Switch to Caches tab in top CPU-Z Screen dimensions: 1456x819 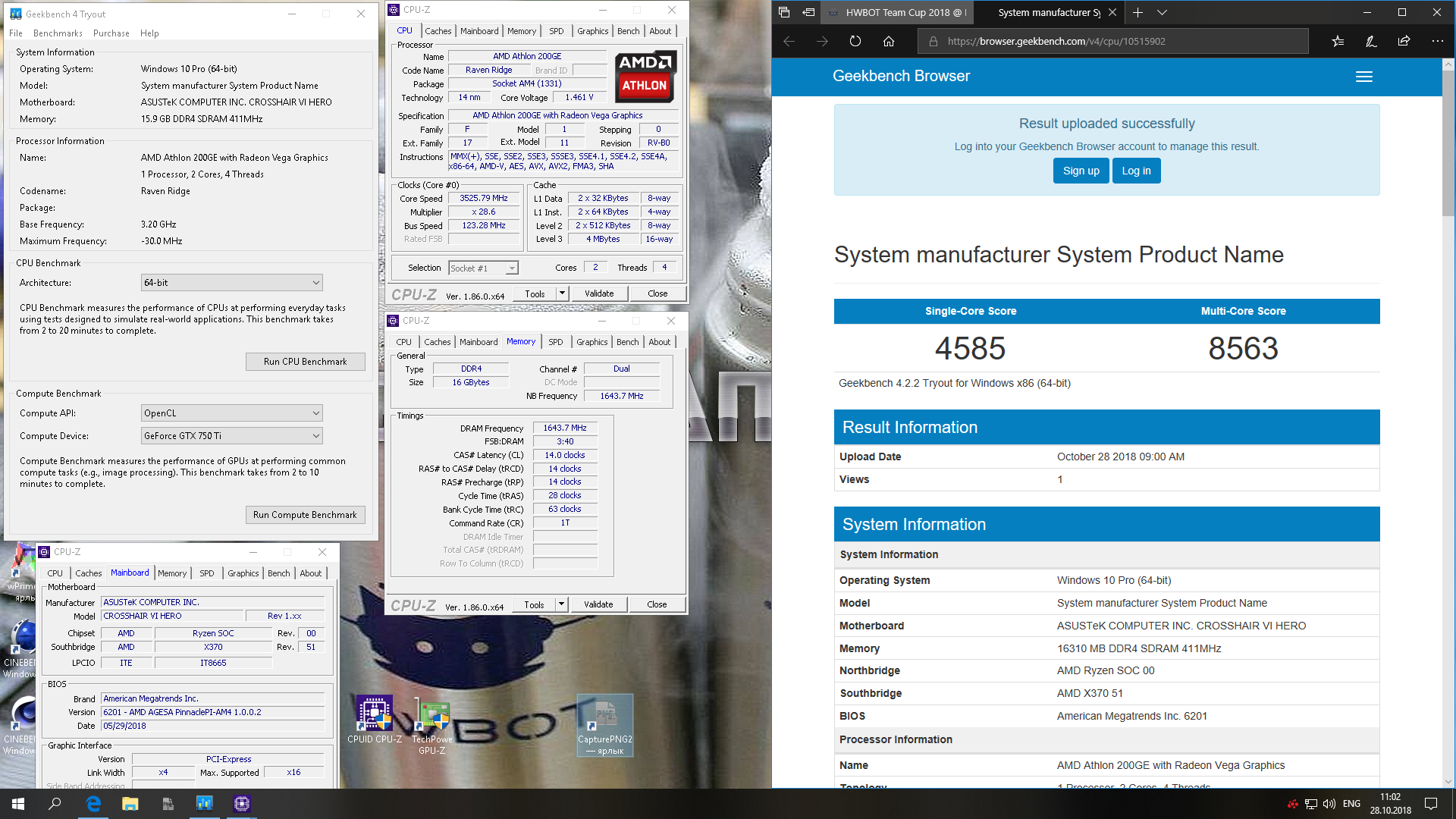point(438,31)
